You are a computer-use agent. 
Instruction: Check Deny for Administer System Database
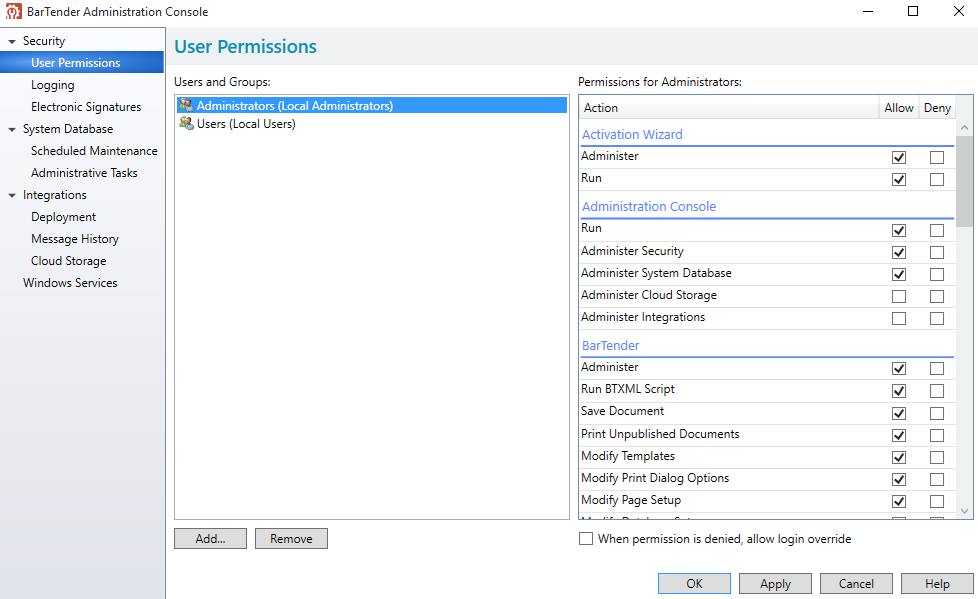937,274
